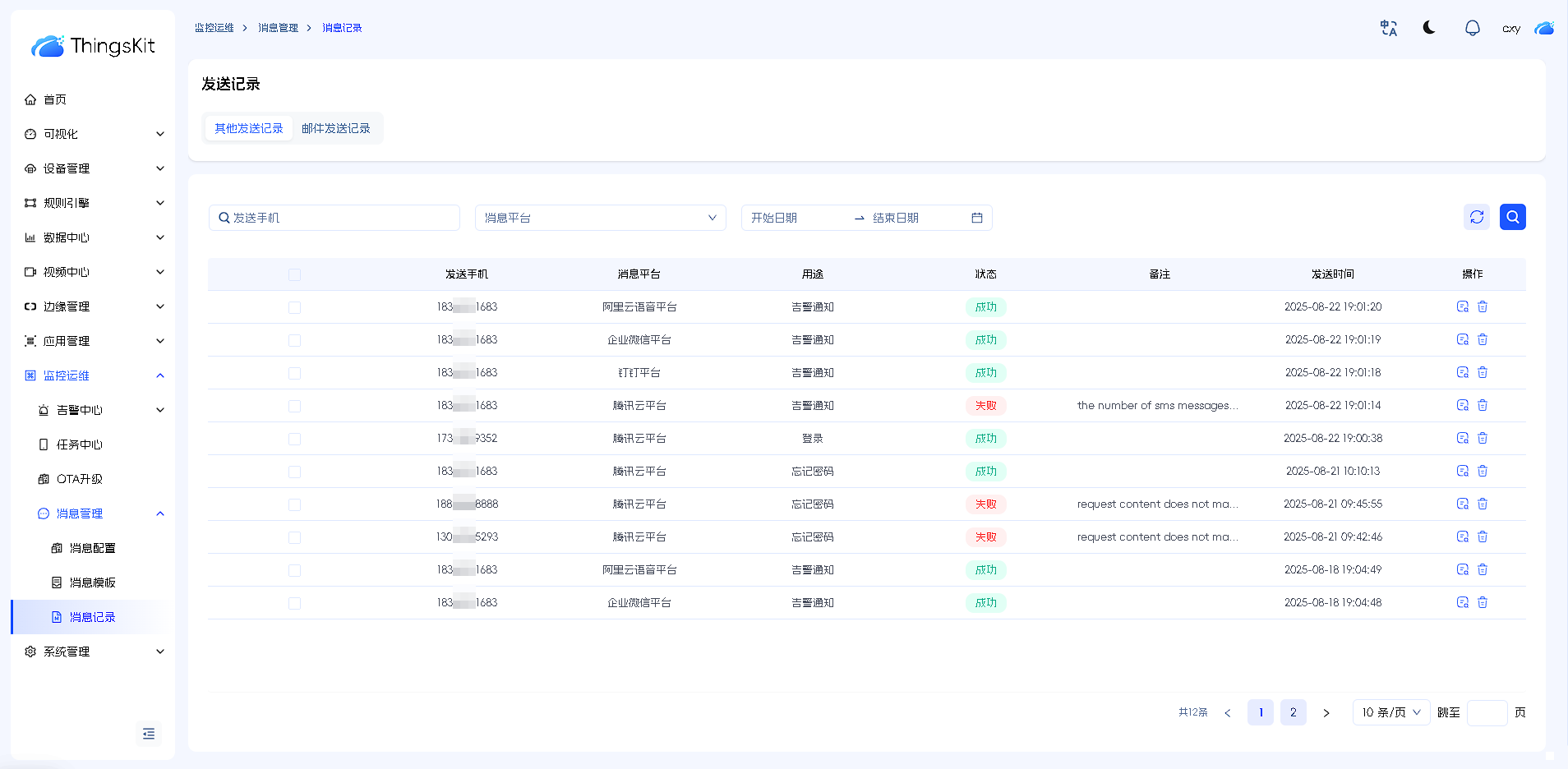View details of 2025-08-22 19:01:14 record
The width and height of the screenshot is (1568, 769).
click(x=1462, y=405)
